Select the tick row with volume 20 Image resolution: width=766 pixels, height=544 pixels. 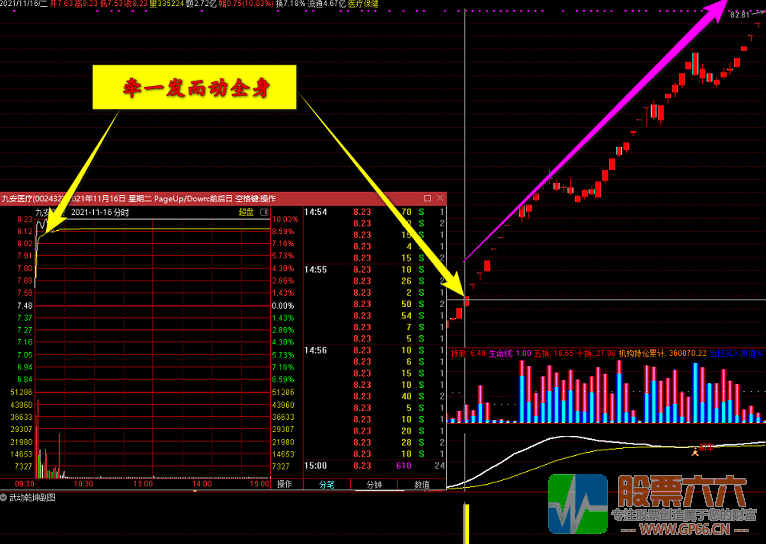[x=374, y=431]
